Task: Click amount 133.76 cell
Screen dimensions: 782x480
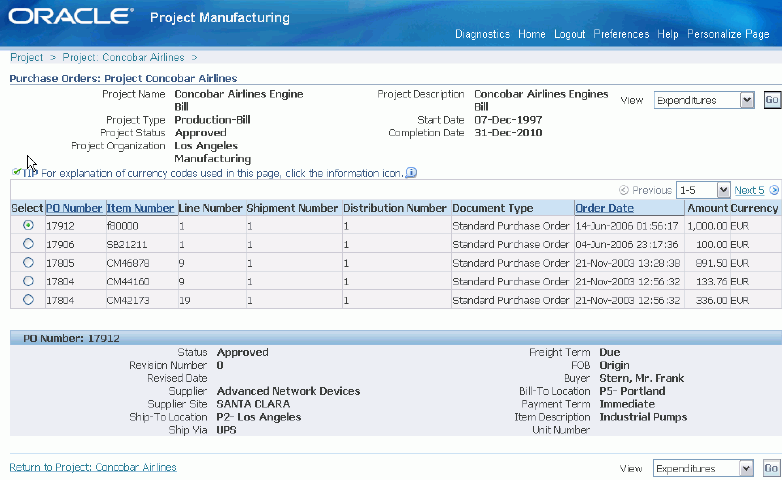Action: coord(712,281)
